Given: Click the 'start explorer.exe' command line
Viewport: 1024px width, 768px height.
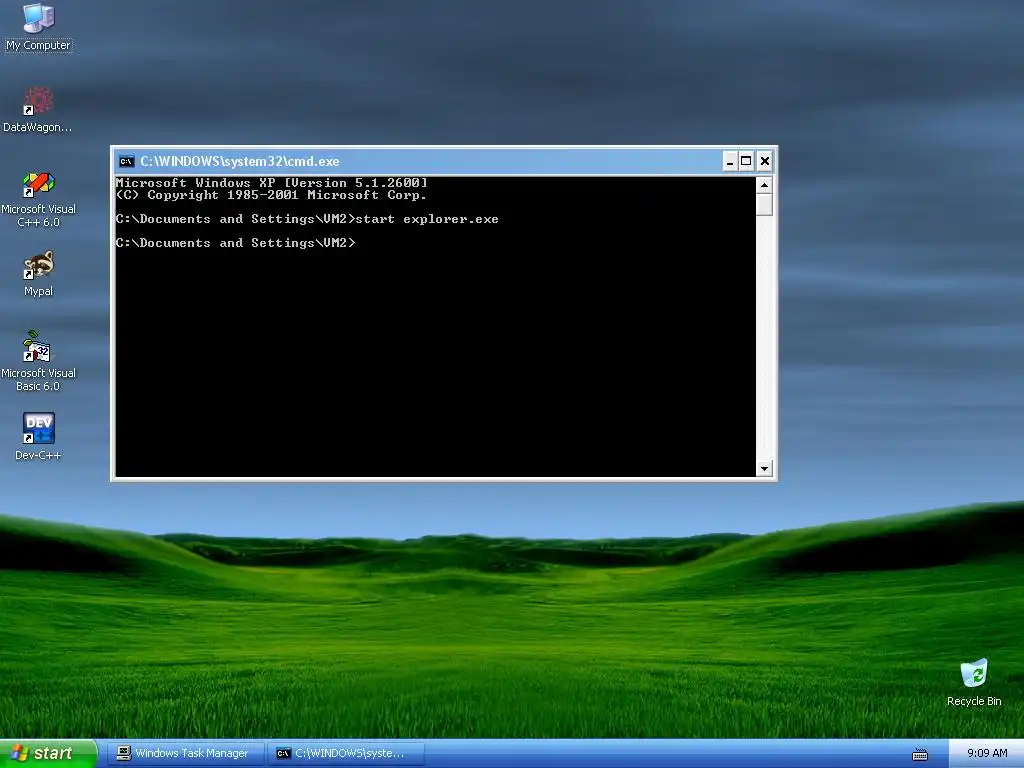Looking at the screenshot, I should [x=307, y=219].
